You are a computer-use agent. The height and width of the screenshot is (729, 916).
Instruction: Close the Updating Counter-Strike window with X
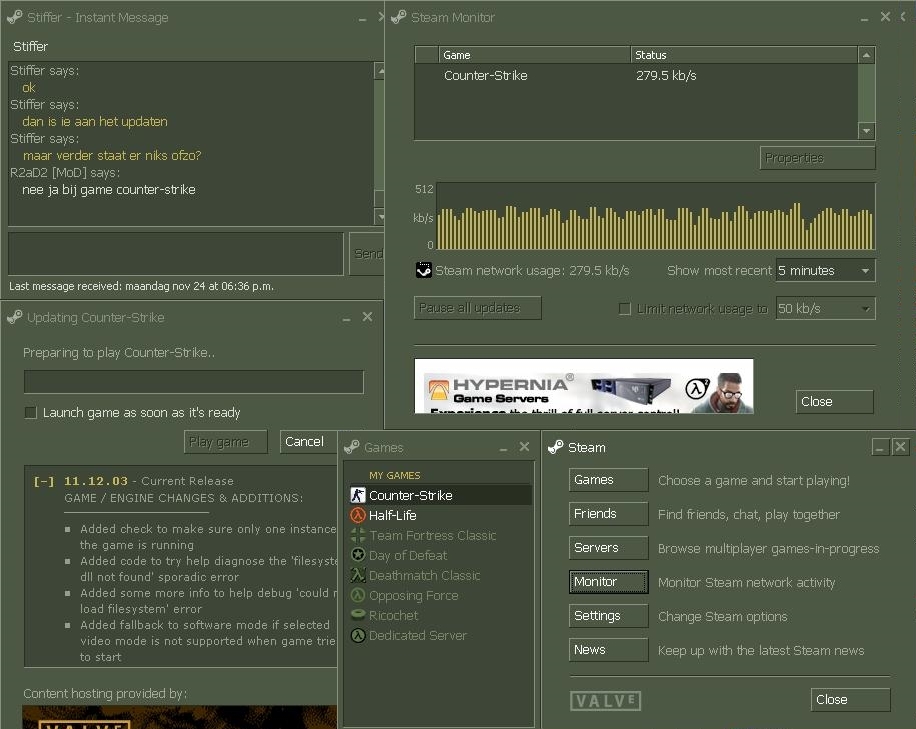coord(367,317)
